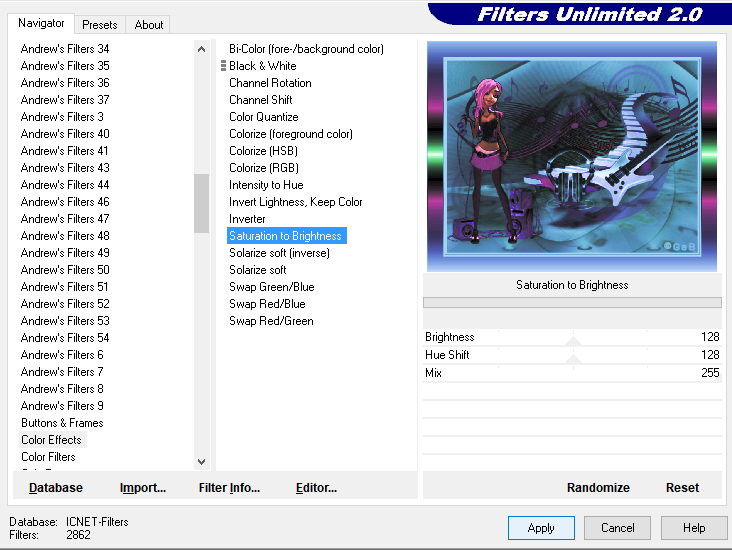
Task: Select Andrew's Filters 49 category
Action: (65, 253)
